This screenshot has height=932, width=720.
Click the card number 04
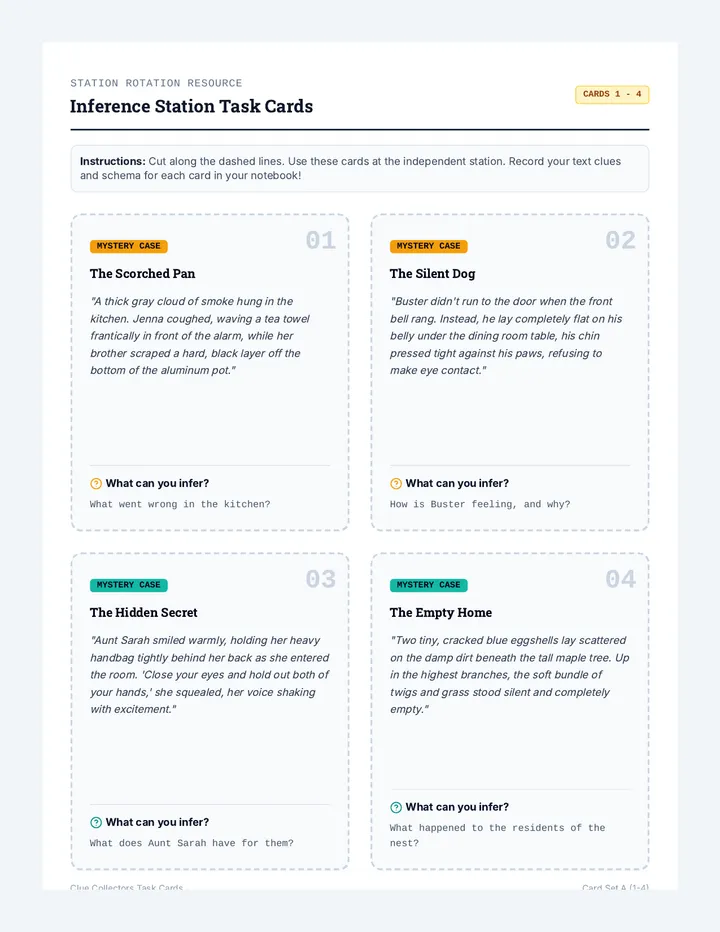[620, 580]
